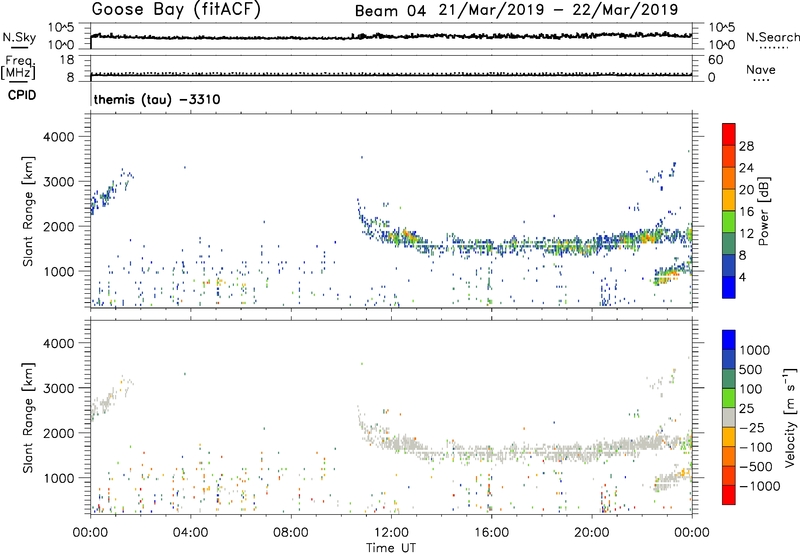Click the "28" tick on Power color bar

tap(746, 146)
